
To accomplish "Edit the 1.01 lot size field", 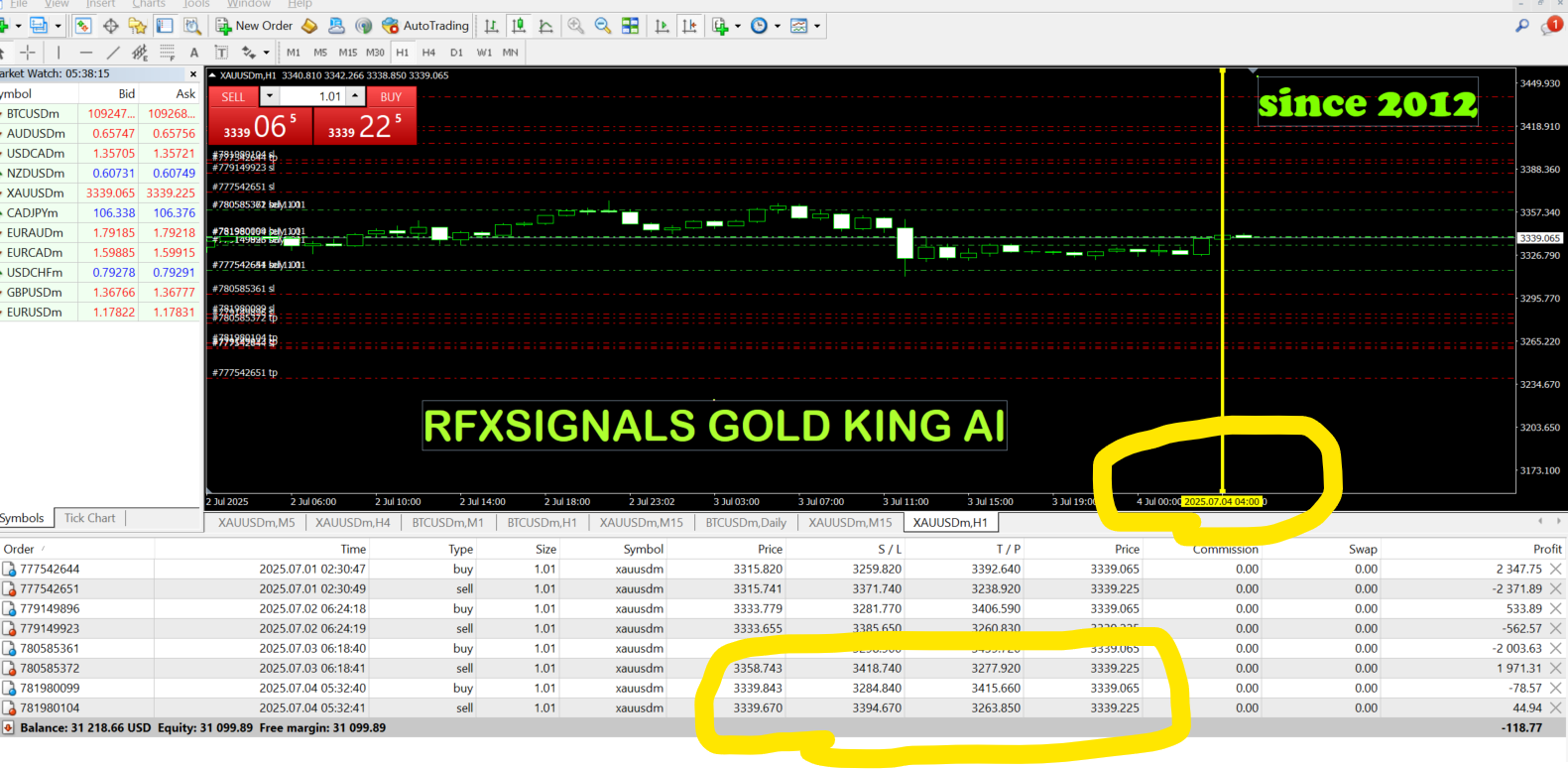I will point(312,97).
